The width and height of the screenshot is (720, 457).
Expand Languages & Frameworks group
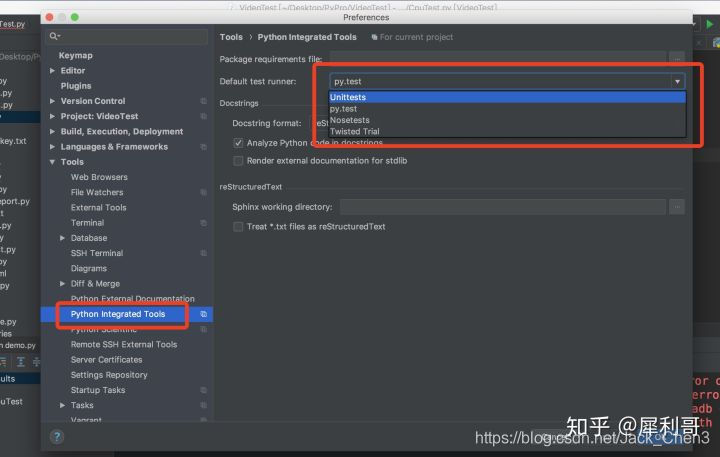pos(52,147)
